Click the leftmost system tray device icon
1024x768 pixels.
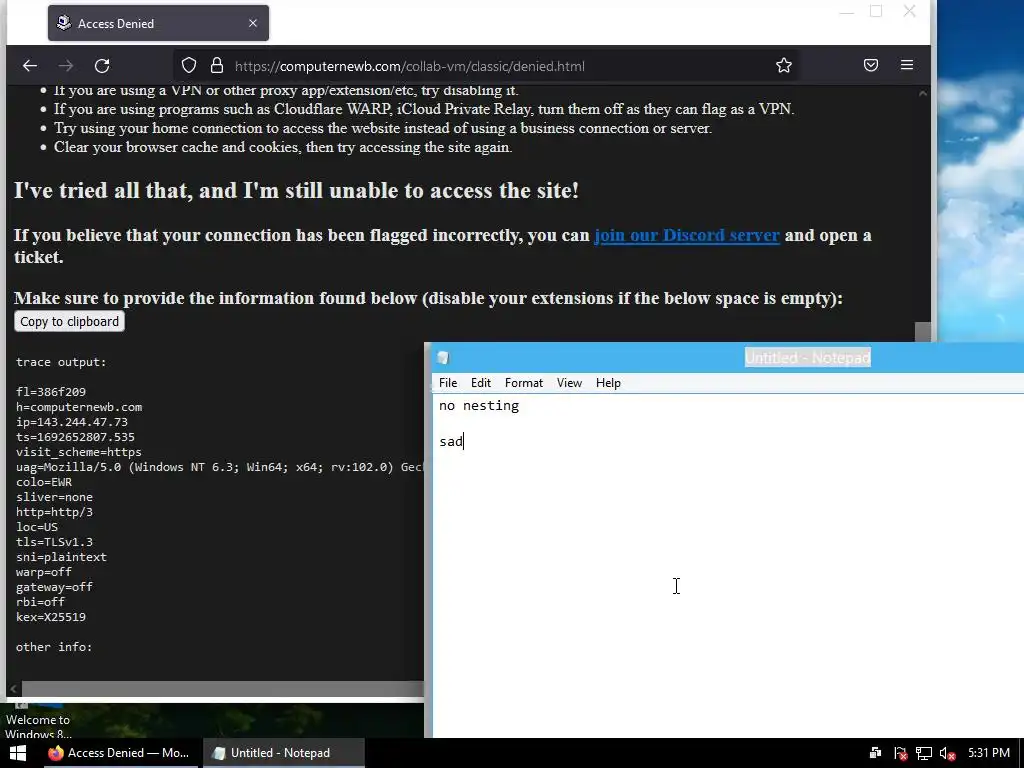point(876,753)
